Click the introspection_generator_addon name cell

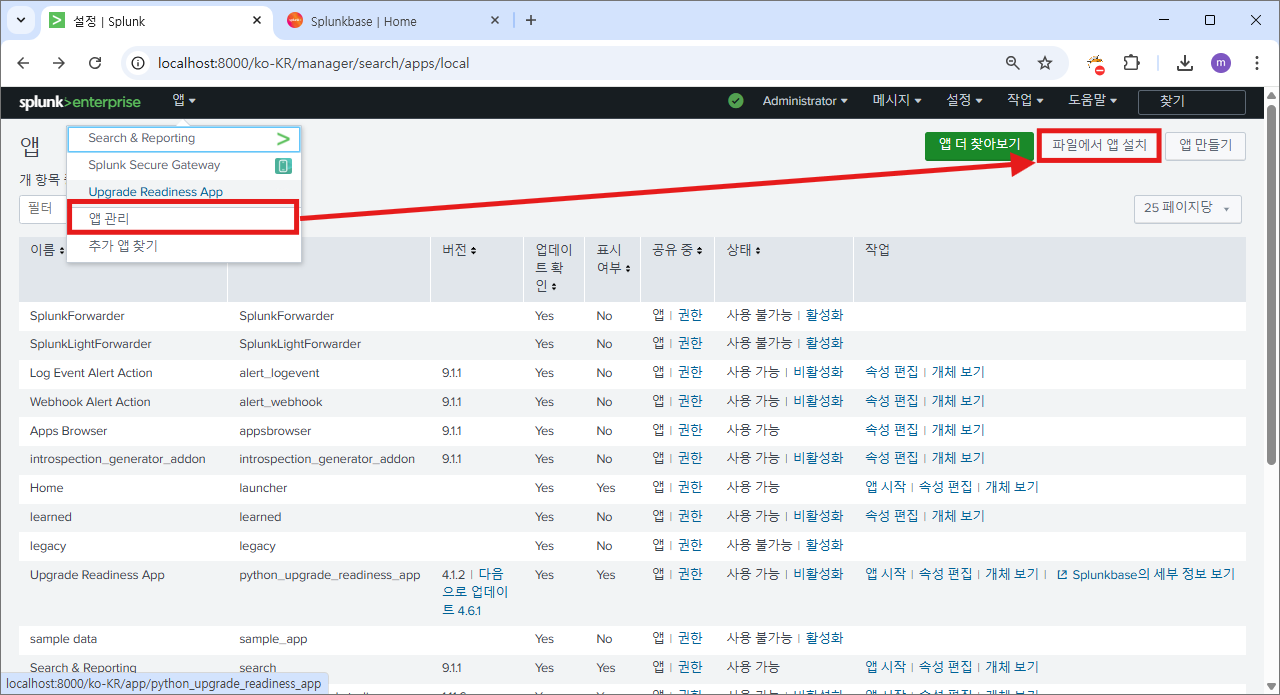tap(118, 459)
